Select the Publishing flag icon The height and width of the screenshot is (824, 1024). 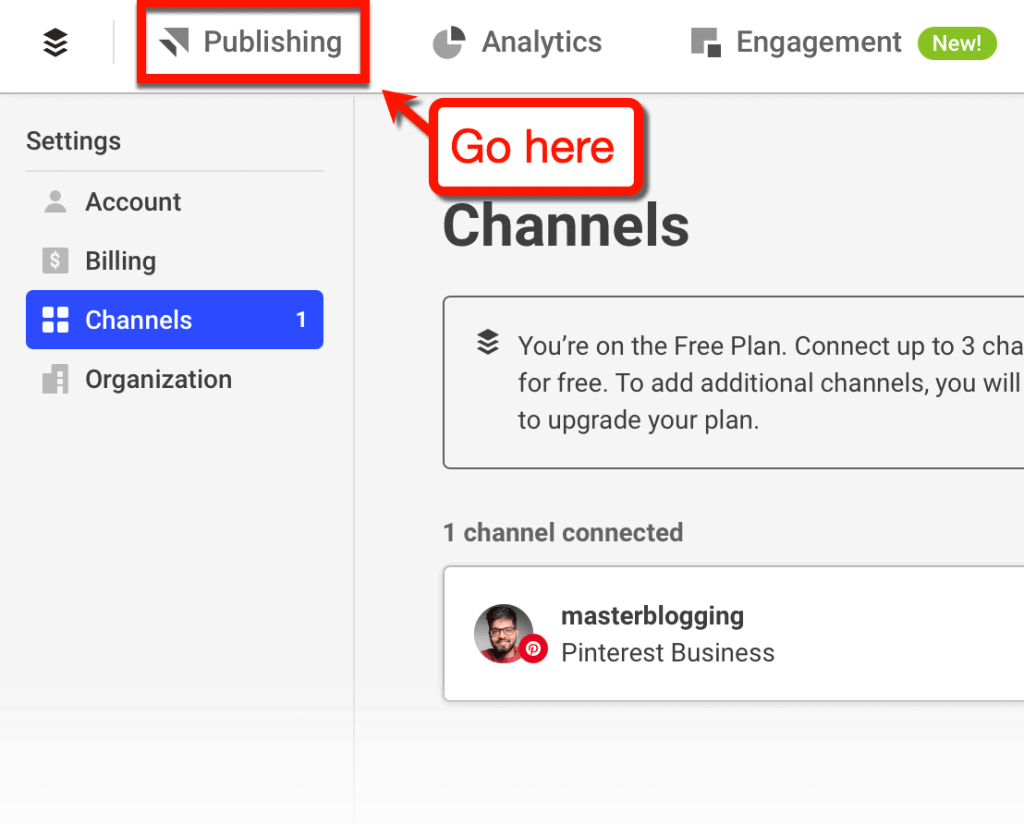(176, 42)
